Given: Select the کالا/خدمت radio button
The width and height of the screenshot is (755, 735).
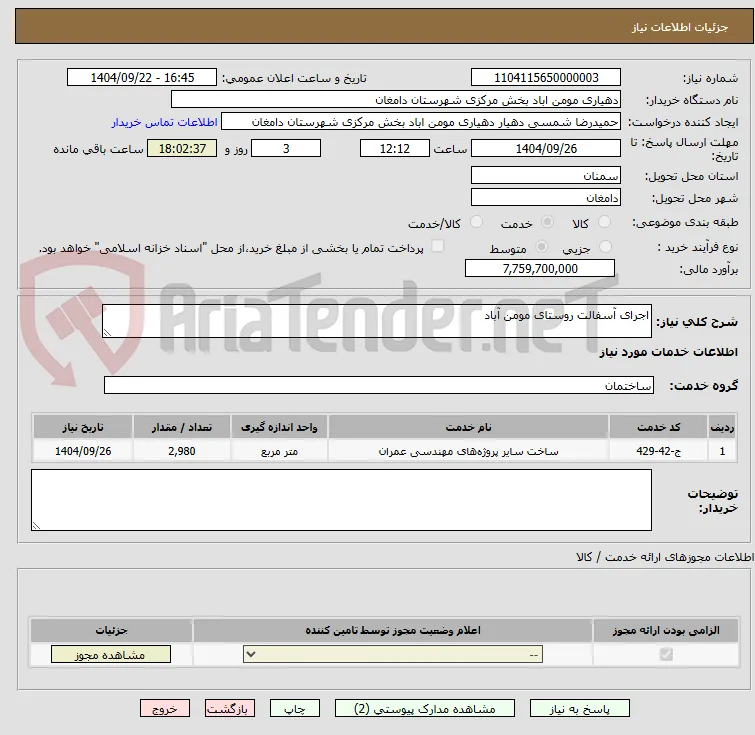Looking at the screenshot, I should point(476,222).
